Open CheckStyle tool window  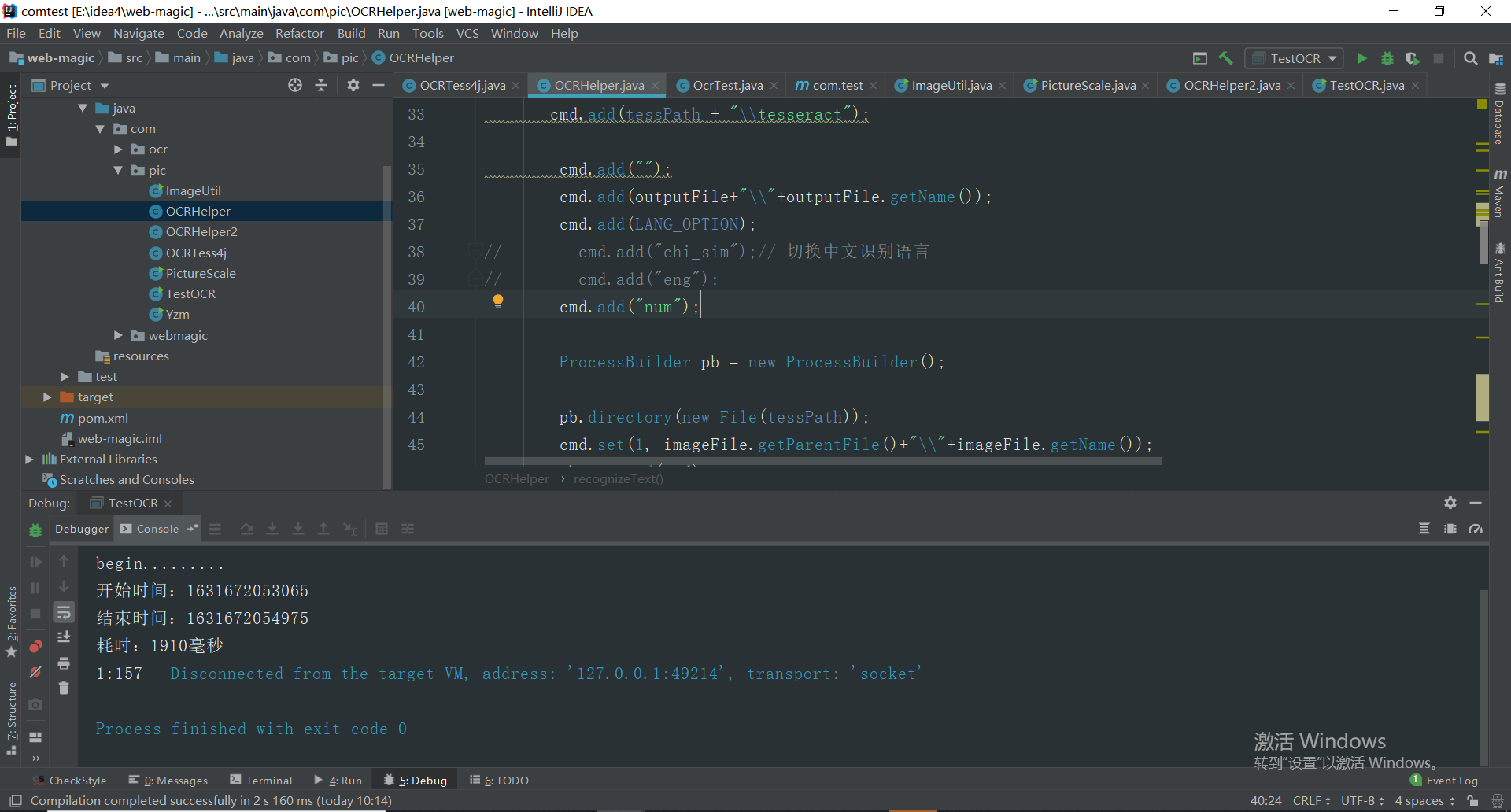pyautogui.click(x=70, y=781)
